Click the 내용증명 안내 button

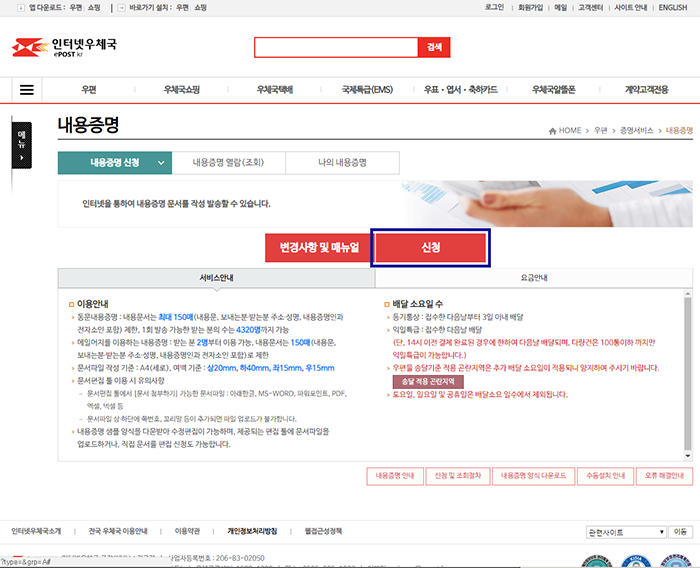tap(395, 476)
